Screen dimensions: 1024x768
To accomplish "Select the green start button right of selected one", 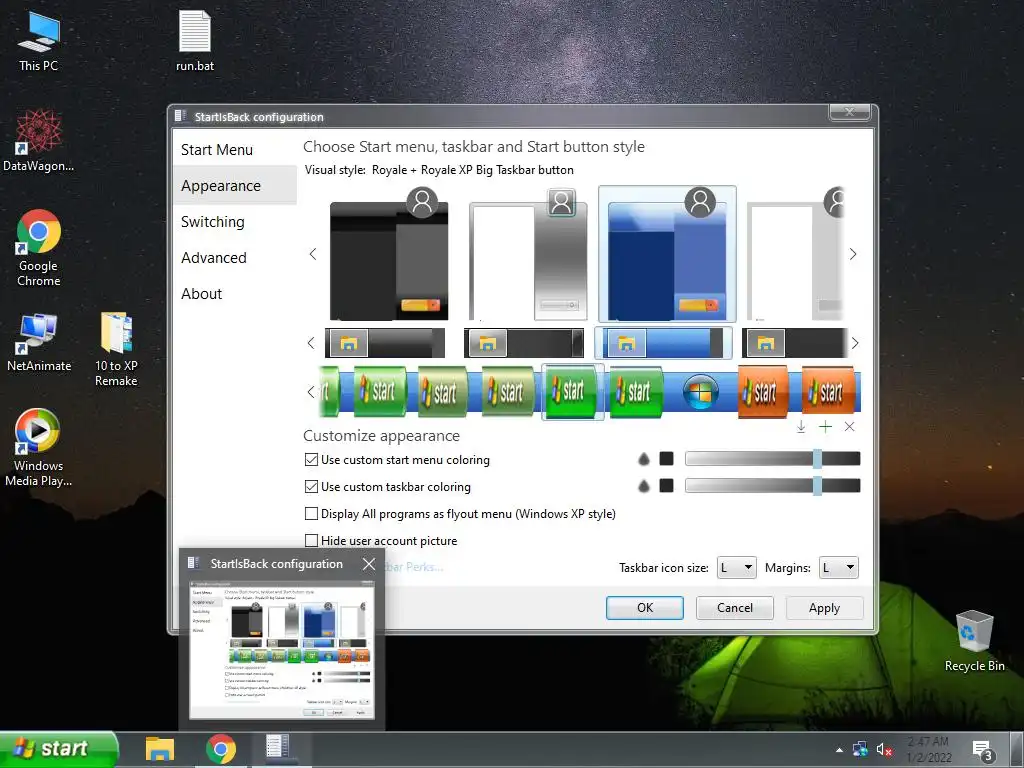I will tap(635, 392).
